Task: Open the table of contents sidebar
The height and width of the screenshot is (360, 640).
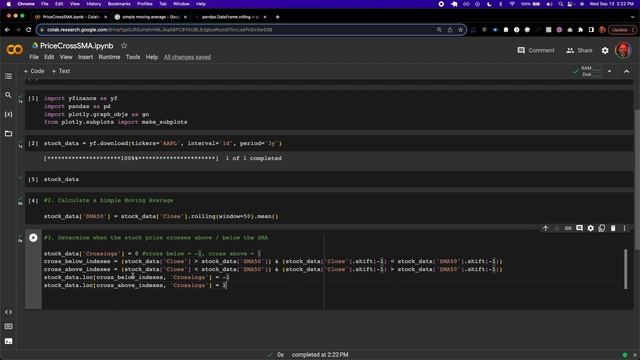Action: pos(8,76)
